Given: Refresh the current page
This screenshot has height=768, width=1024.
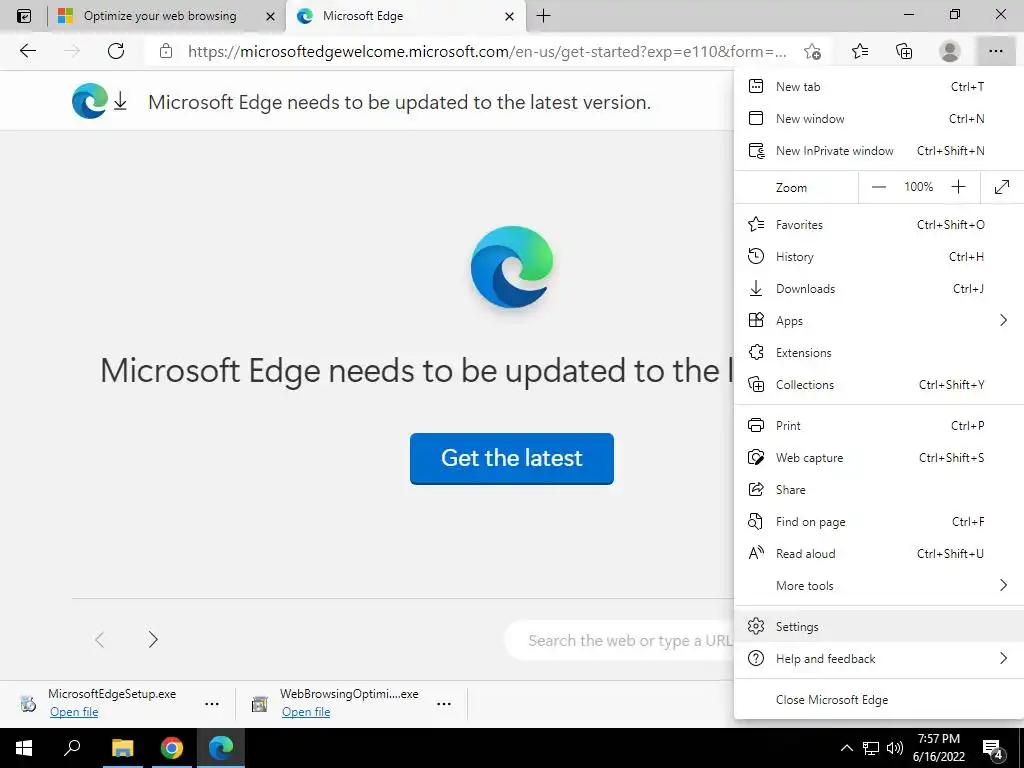Looking at the screenshot, I should 116,51.
